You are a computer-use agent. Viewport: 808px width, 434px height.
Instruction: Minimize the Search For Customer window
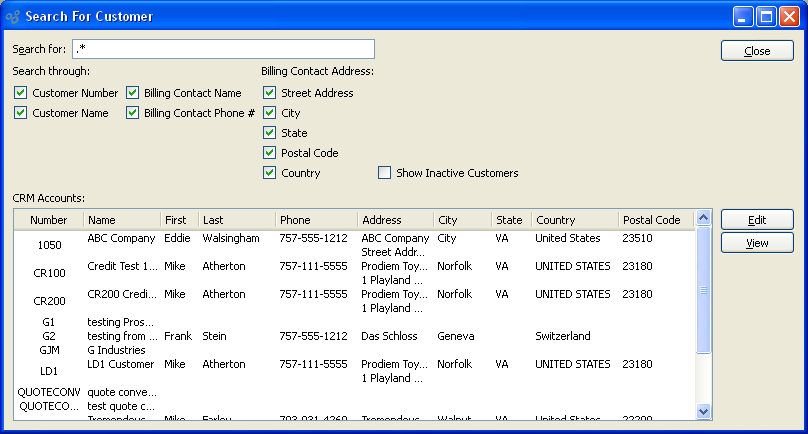(743, 16)
